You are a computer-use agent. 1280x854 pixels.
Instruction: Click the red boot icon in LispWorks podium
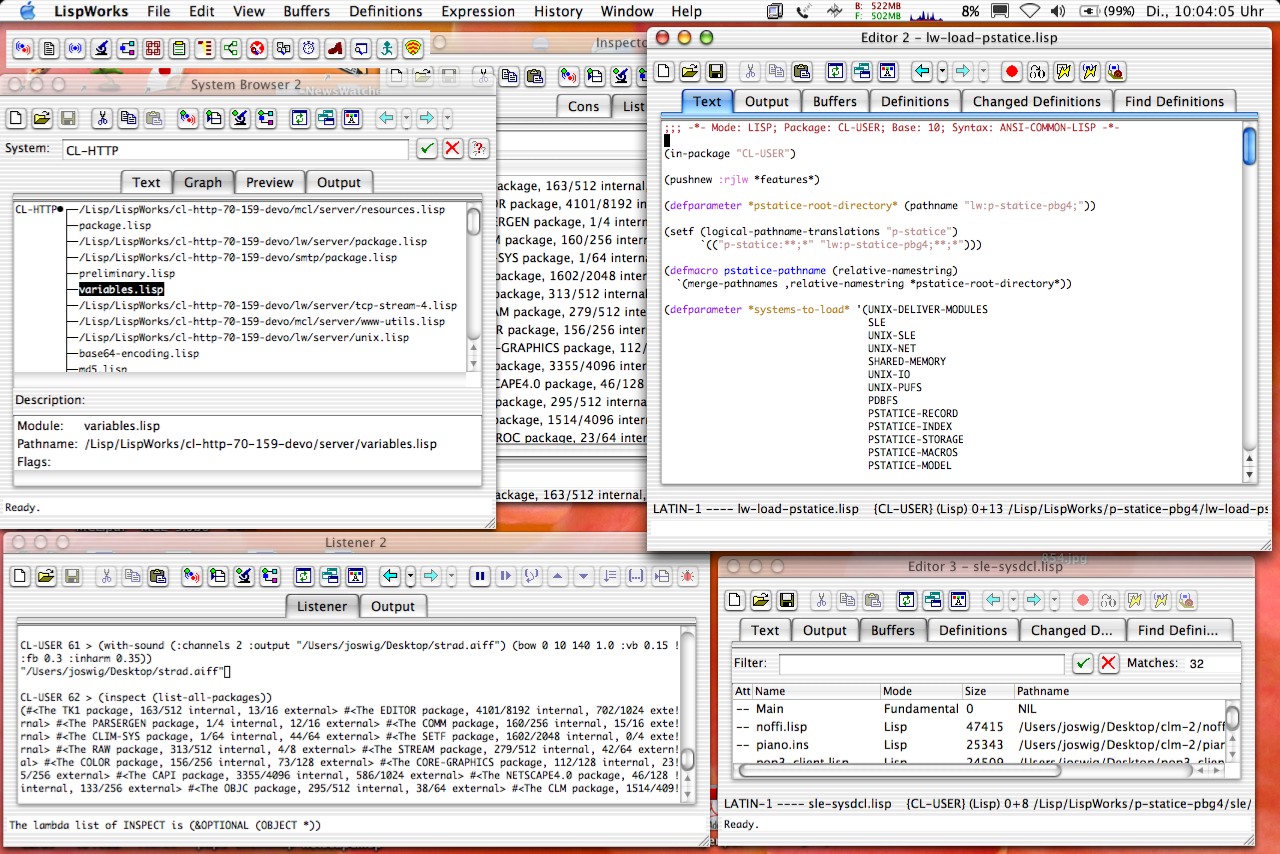pos(335,48)
